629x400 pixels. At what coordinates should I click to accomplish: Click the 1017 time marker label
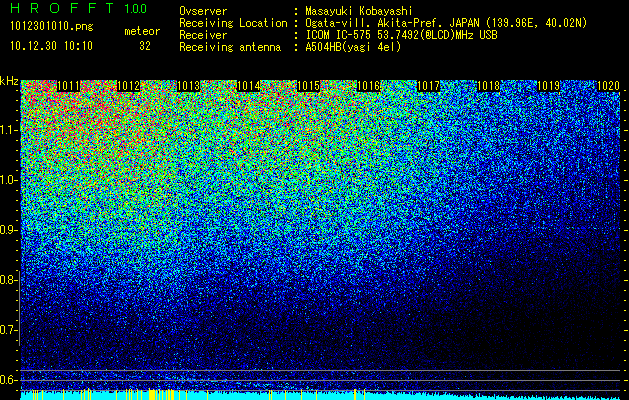coord(428,86)
